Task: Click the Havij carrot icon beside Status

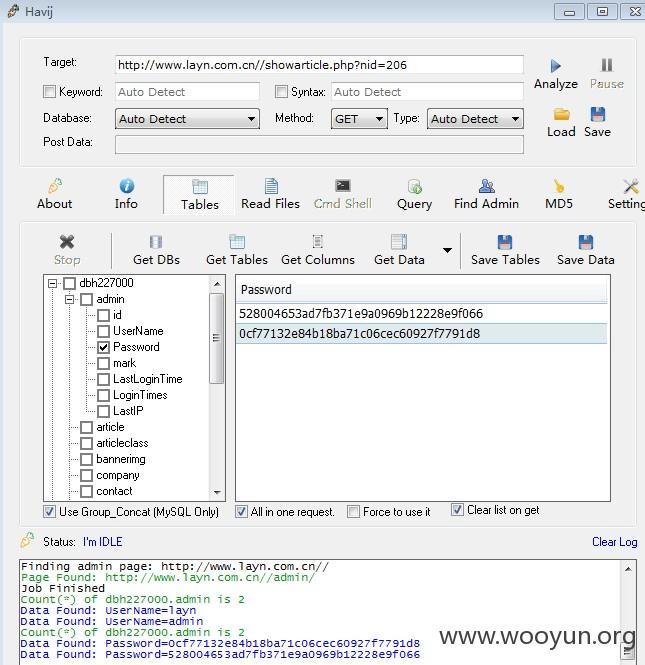Action: coord(27,540)
